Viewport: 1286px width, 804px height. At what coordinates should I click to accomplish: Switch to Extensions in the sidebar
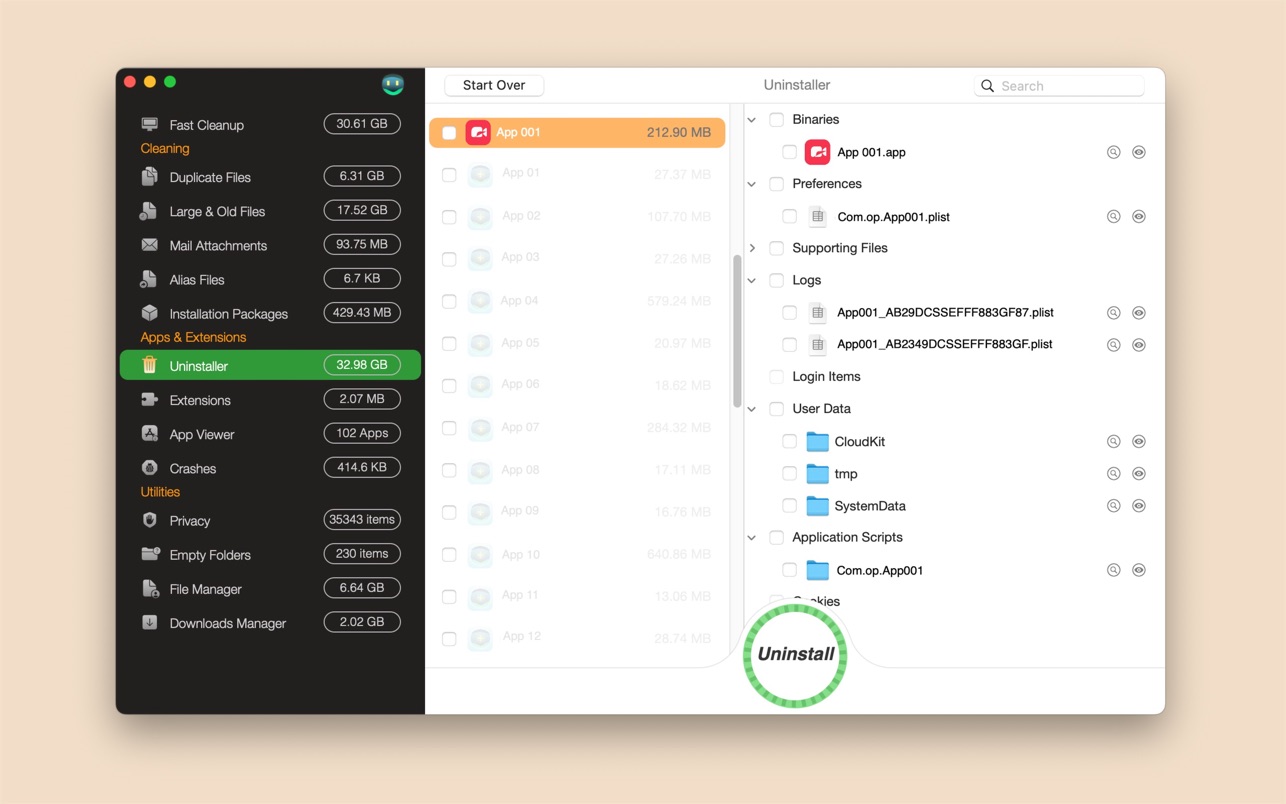[x=200, y=400]
